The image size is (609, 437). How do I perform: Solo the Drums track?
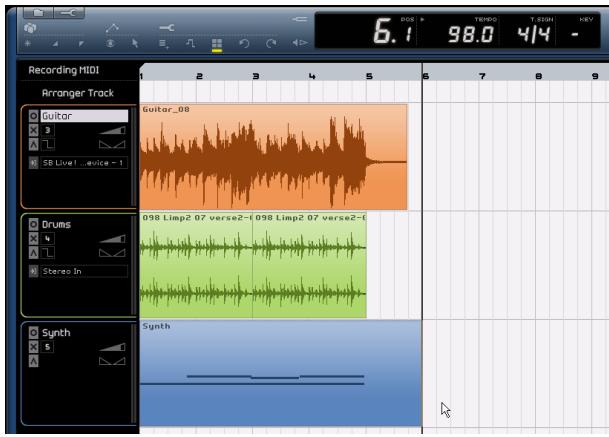tap(33, 253)
